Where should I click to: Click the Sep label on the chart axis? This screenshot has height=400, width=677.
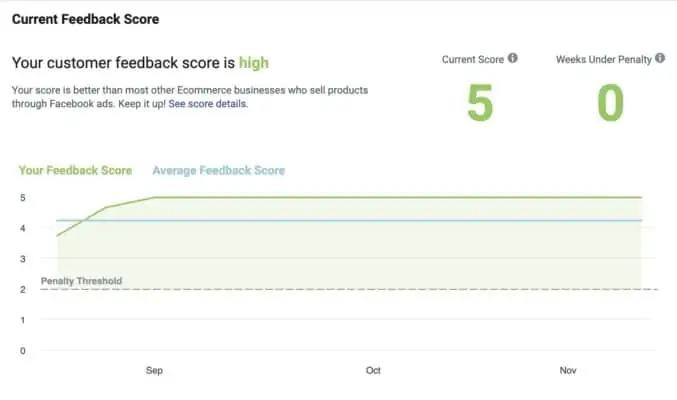(154, 371)
